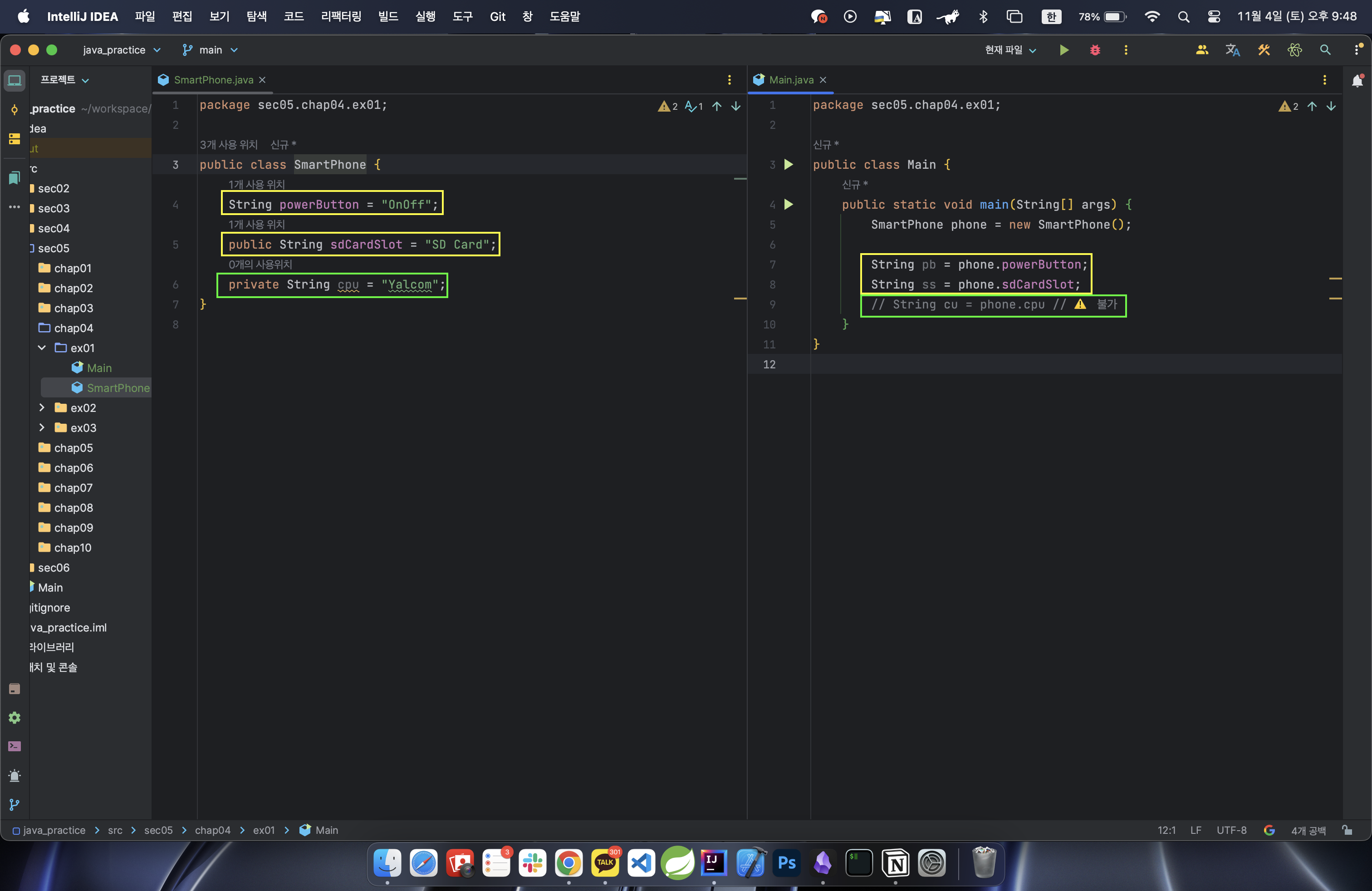Toggle the Project tool window button
Image resolution: width=1372 pixels, height=891 pixels.
point(15,80)
